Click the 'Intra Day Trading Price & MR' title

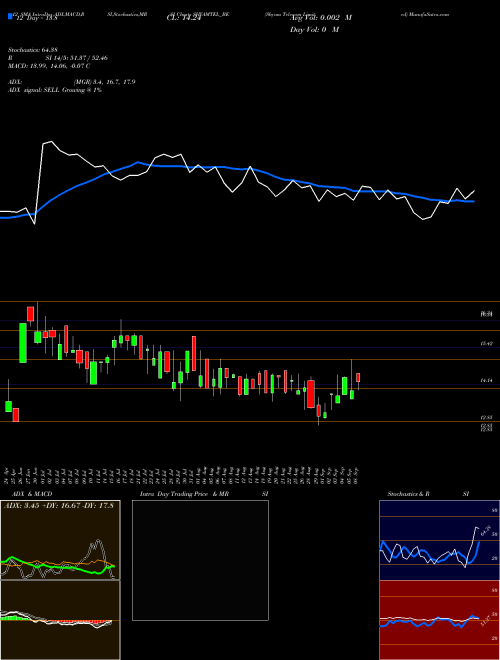tap(184, 494)
